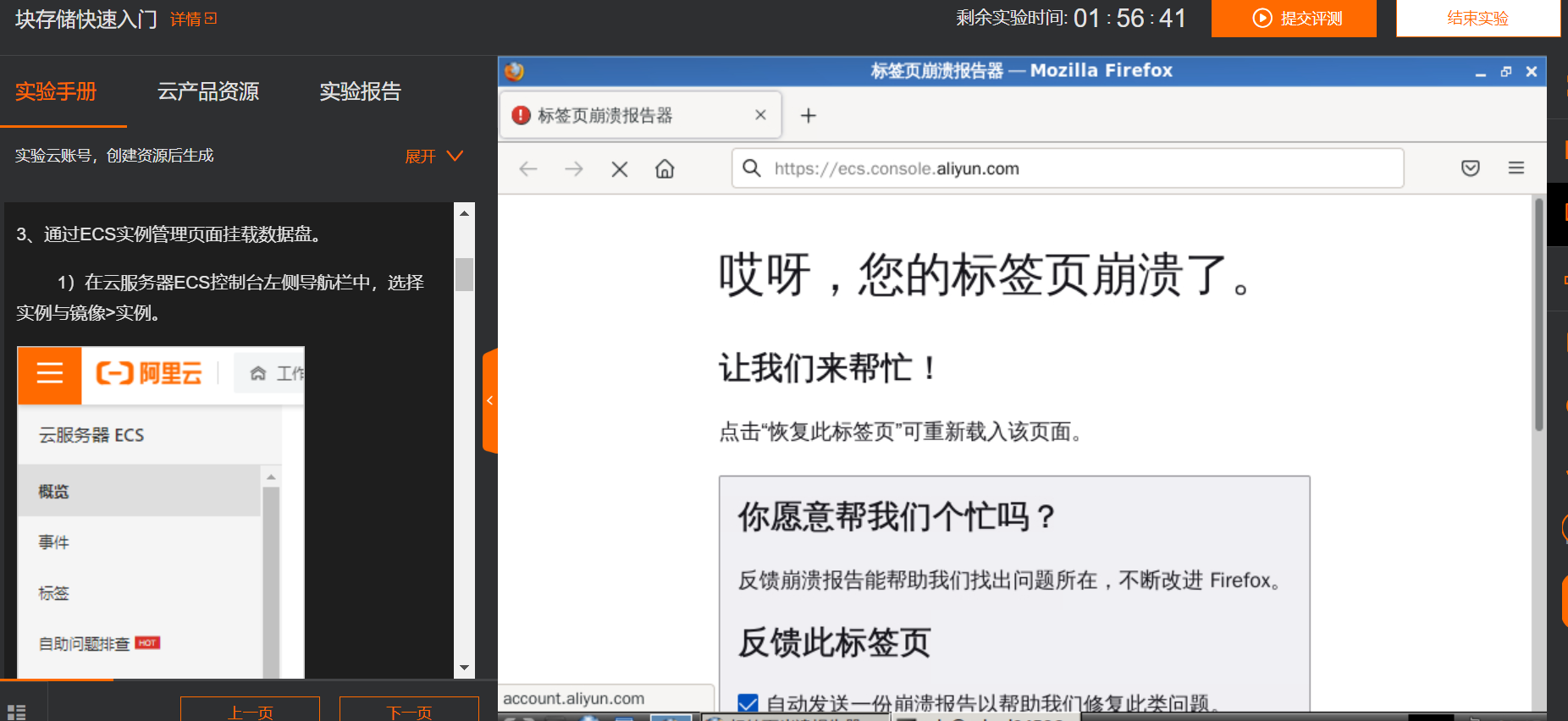This screenshot has height=721, width=1568.
Task: Click the URL bar showing ecs.console.aliyun.com
Action: pyautogui.click(x=1068, y=168)
